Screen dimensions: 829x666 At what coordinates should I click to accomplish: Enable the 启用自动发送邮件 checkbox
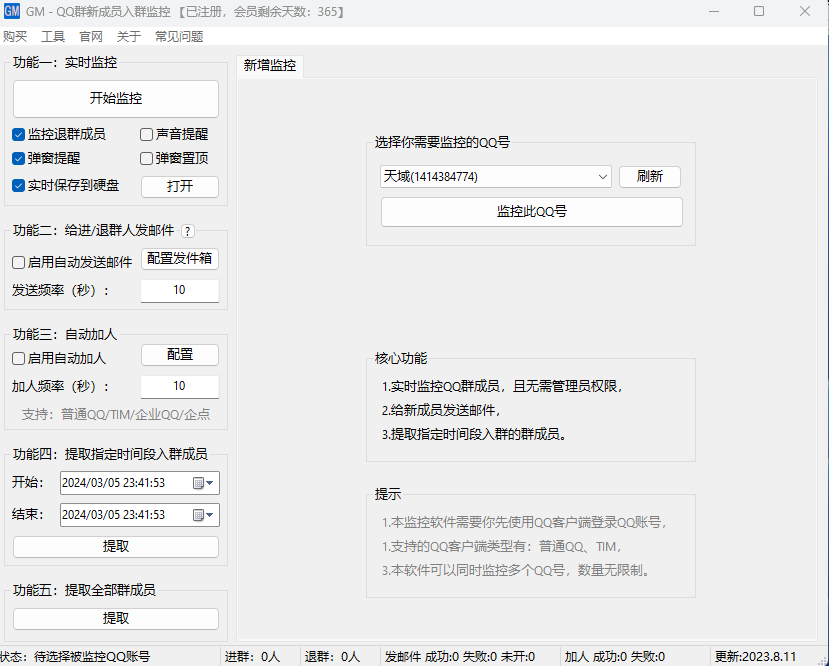(x=19, y=262)
